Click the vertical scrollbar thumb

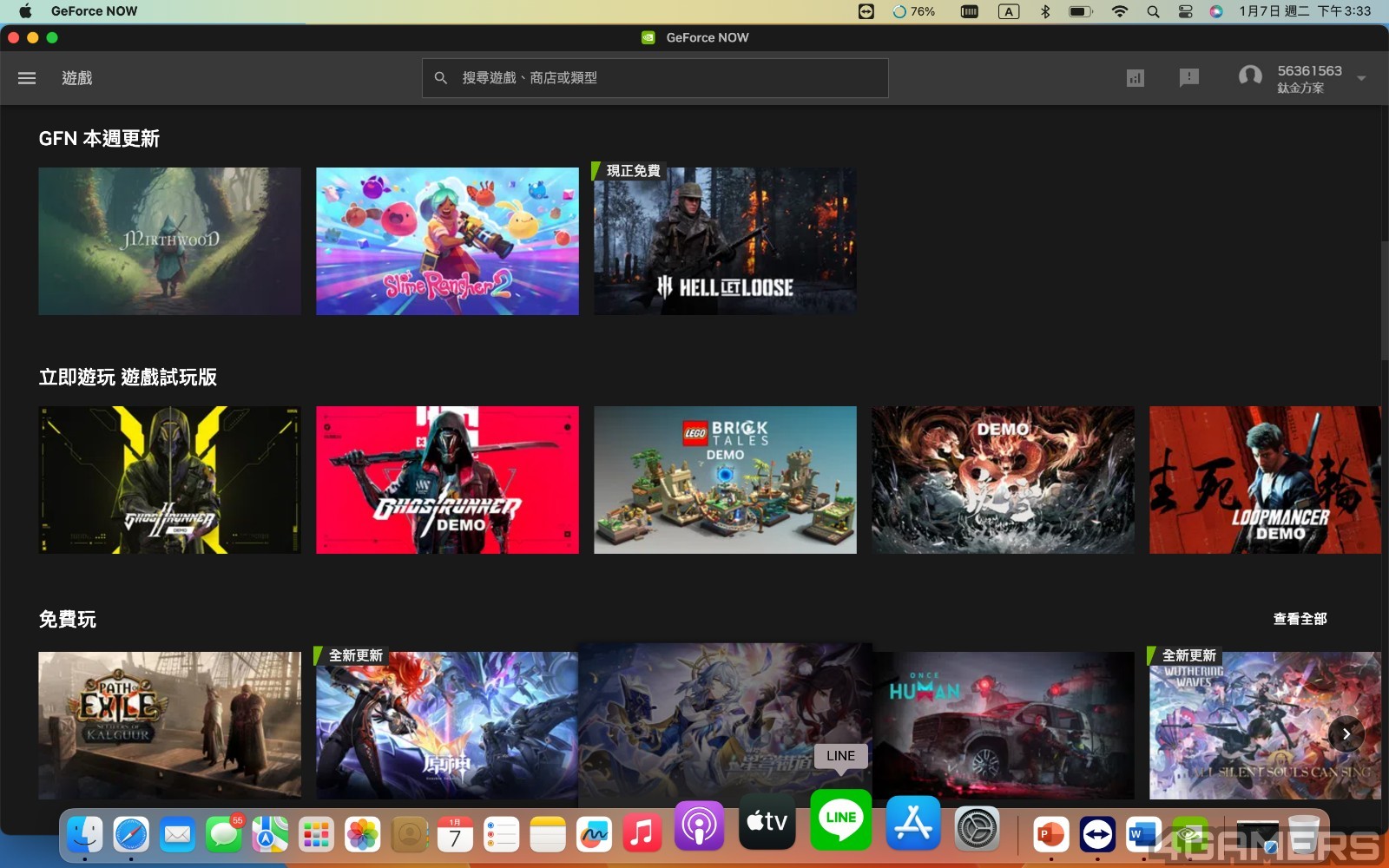point(1384,300)
